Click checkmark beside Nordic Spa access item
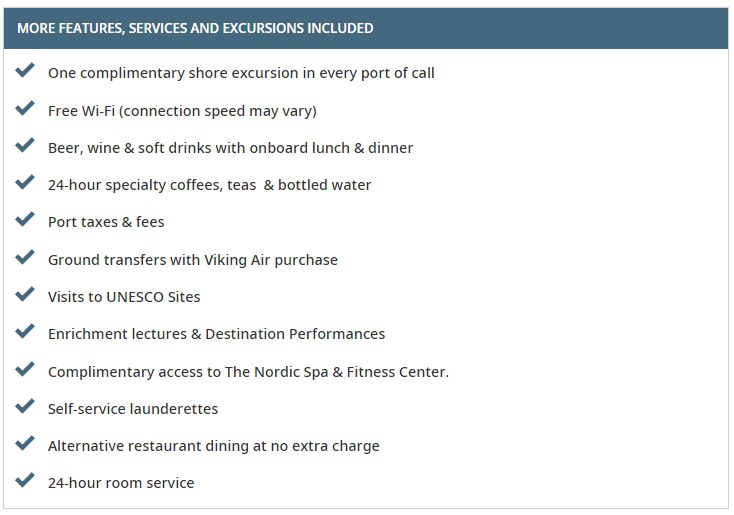Screen dimensions: 734x515 click(25, 369)
